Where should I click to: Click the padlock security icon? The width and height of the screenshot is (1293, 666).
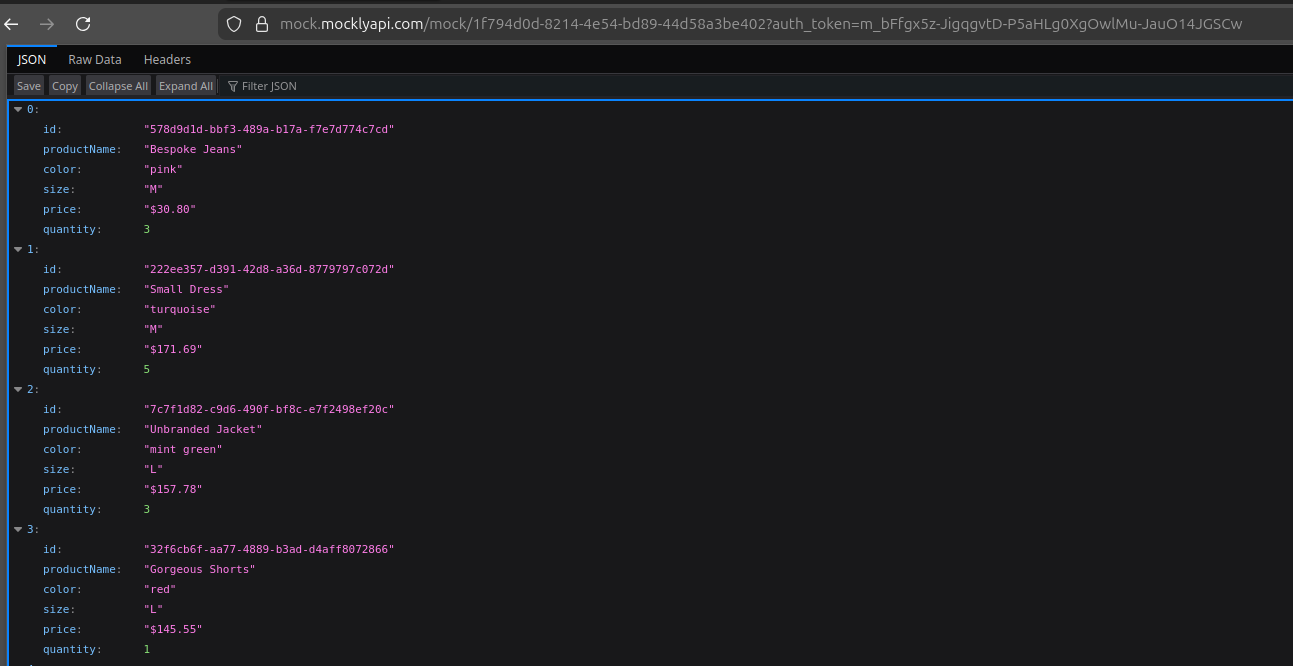(x=261, y=24)
